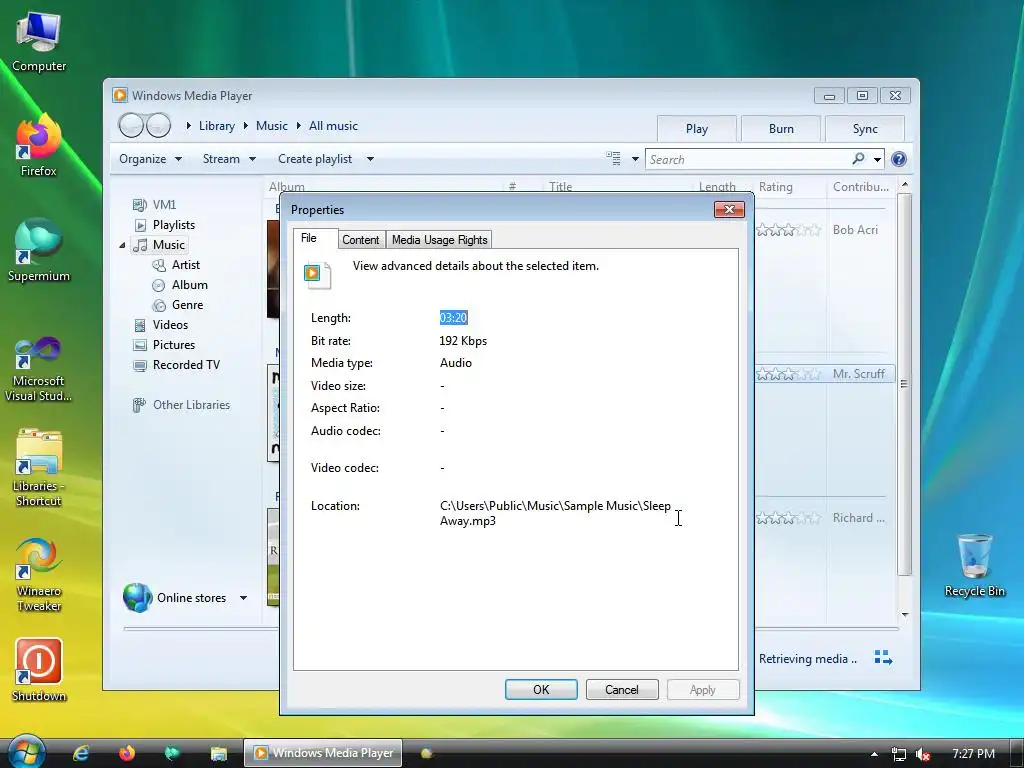Close the Properties dialog
This screenshot has width=1024, height=768.
729,209
